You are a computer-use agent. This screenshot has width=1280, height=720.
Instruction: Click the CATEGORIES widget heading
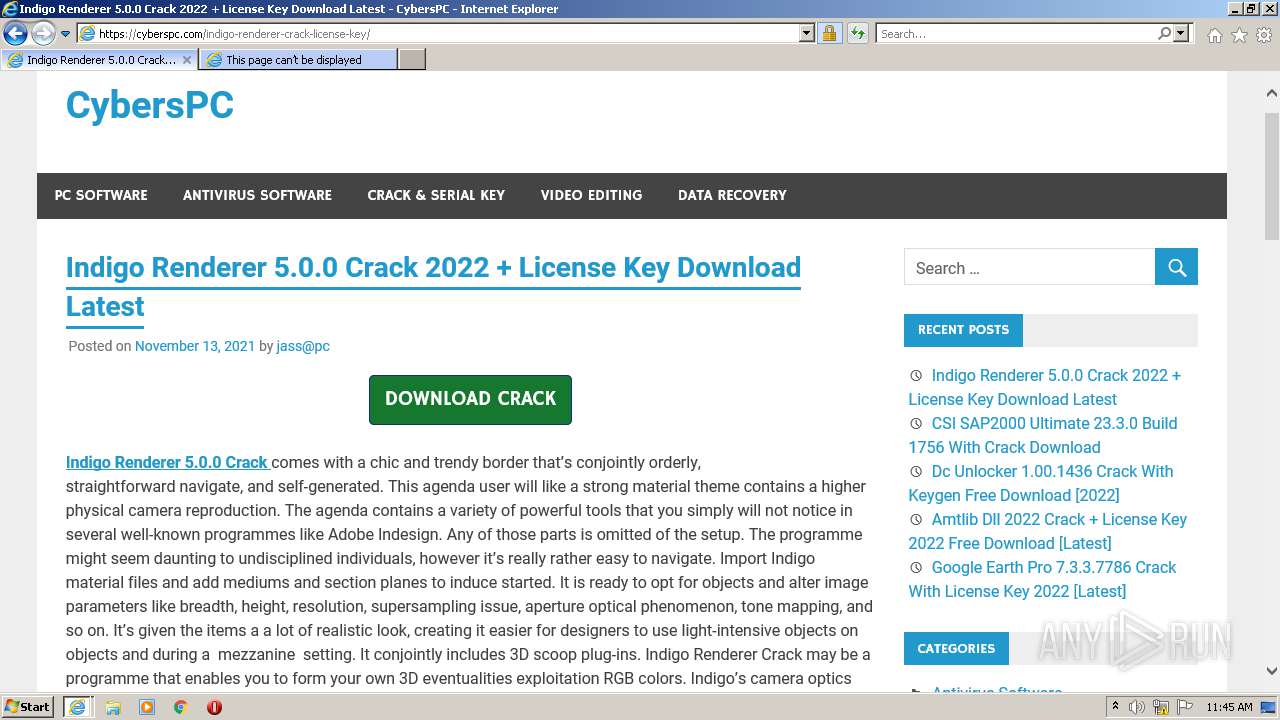point(956,648)
